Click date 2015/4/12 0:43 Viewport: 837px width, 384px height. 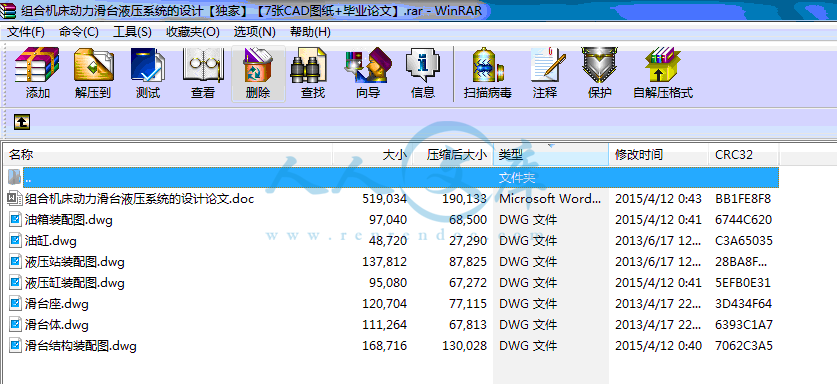point(658,199)
